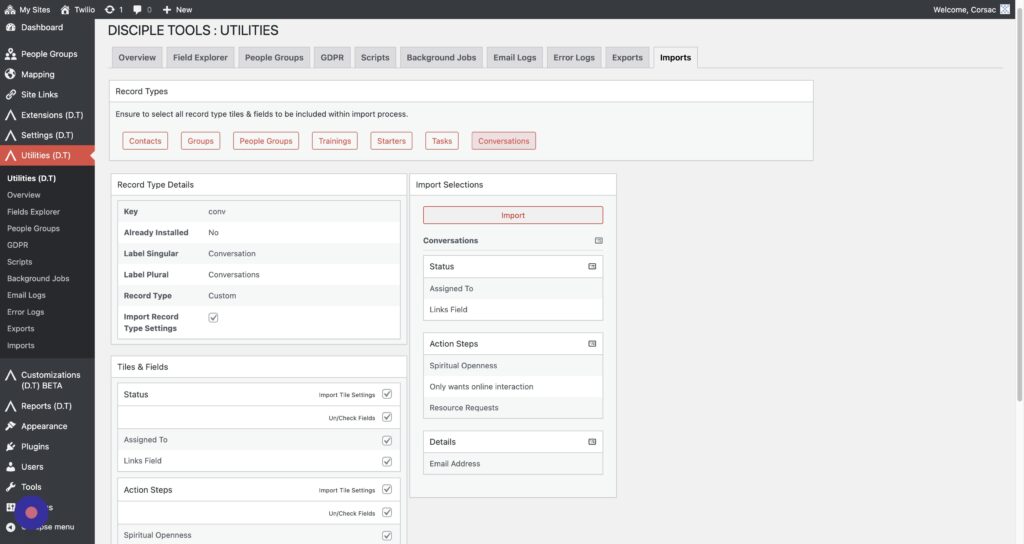This screenshot has width=1024, height=544.
Task: Open the Error Logs tab
Action: [x=574, y=57]
